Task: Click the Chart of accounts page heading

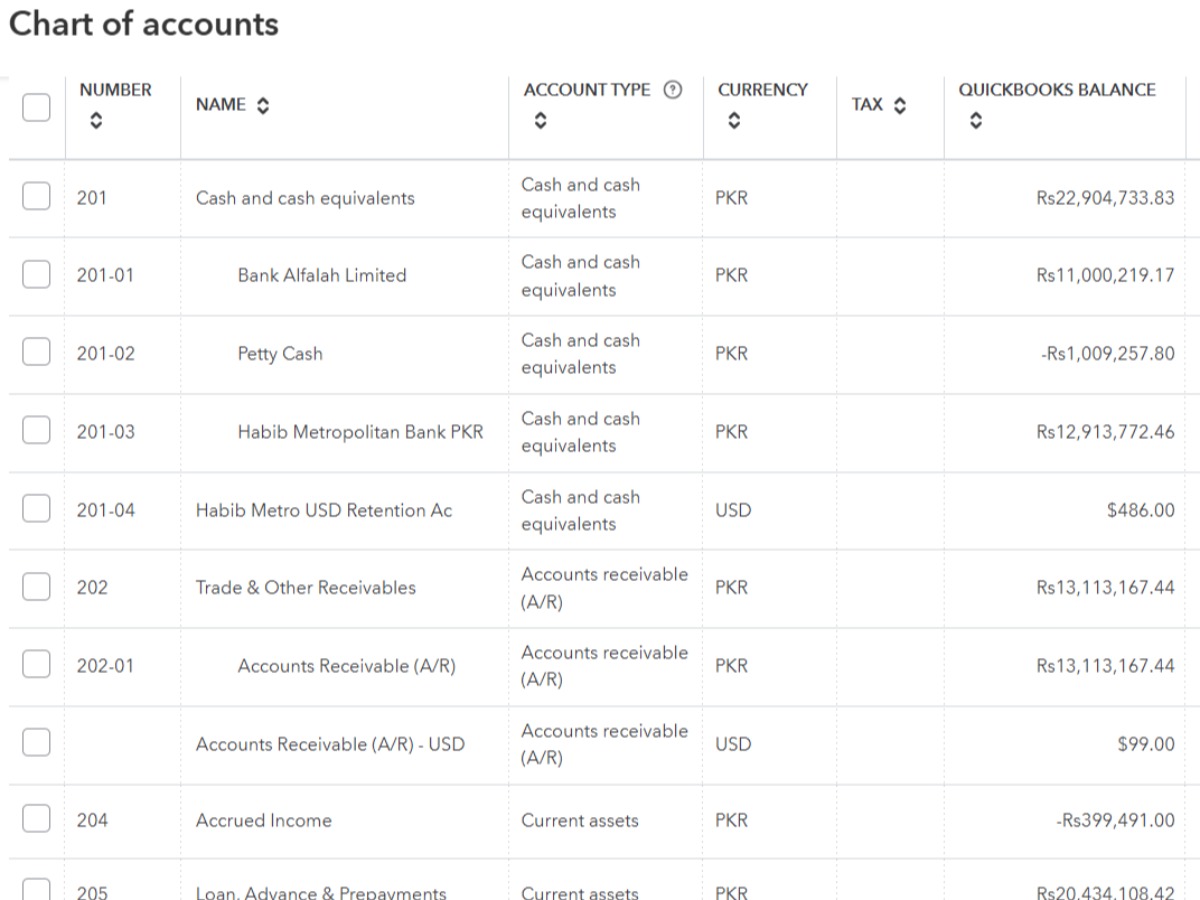Action: [x=144, y=24]
